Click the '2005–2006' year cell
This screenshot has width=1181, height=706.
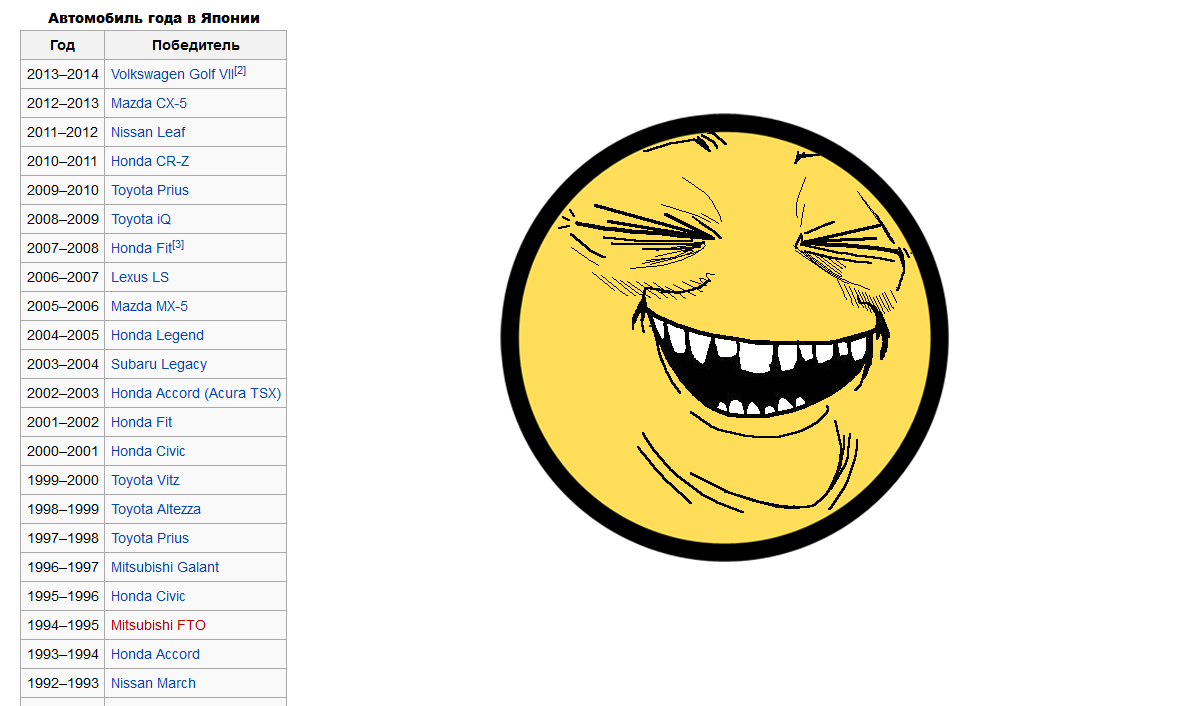63,307
